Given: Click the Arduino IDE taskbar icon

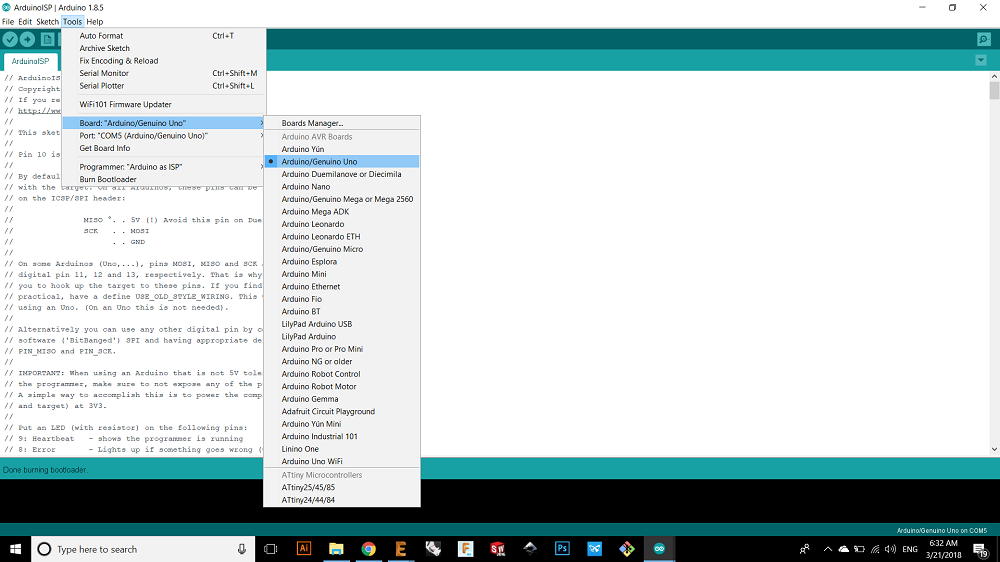Looking at the screenshot, I should (659, 549).
